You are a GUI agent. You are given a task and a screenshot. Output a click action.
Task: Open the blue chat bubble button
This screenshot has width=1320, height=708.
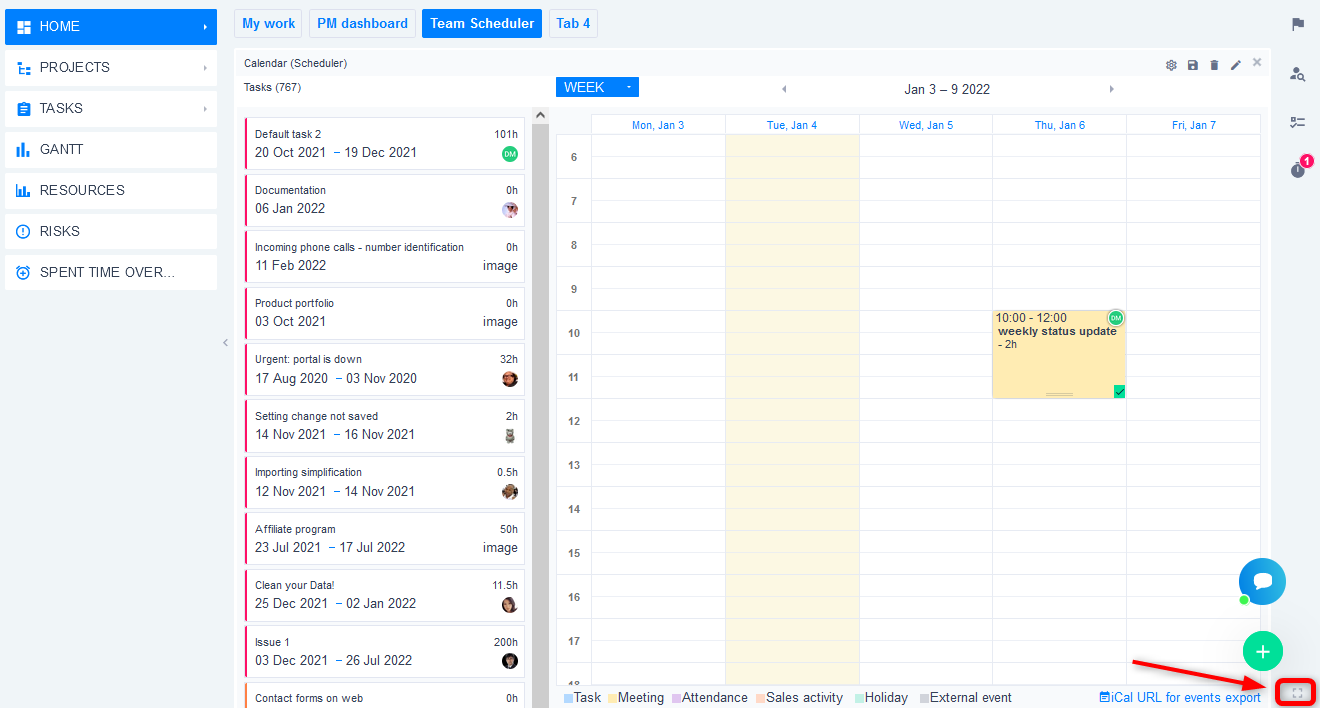(x=1262, y=581)
